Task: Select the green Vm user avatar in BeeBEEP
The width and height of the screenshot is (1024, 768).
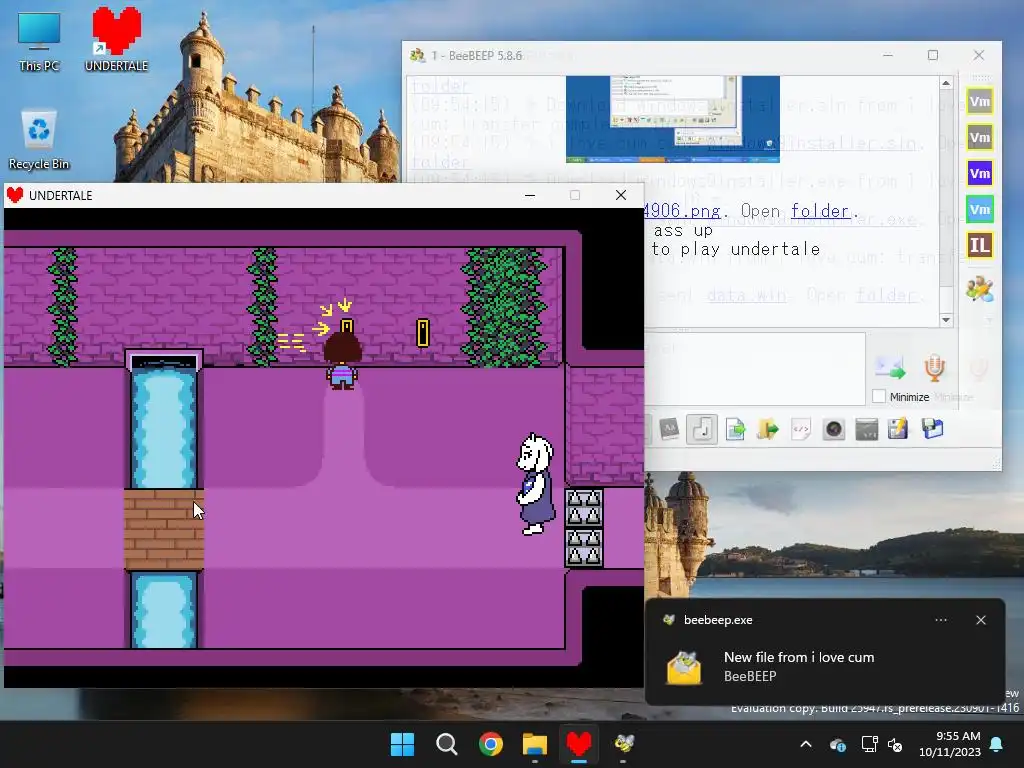Action: (980, 210)
